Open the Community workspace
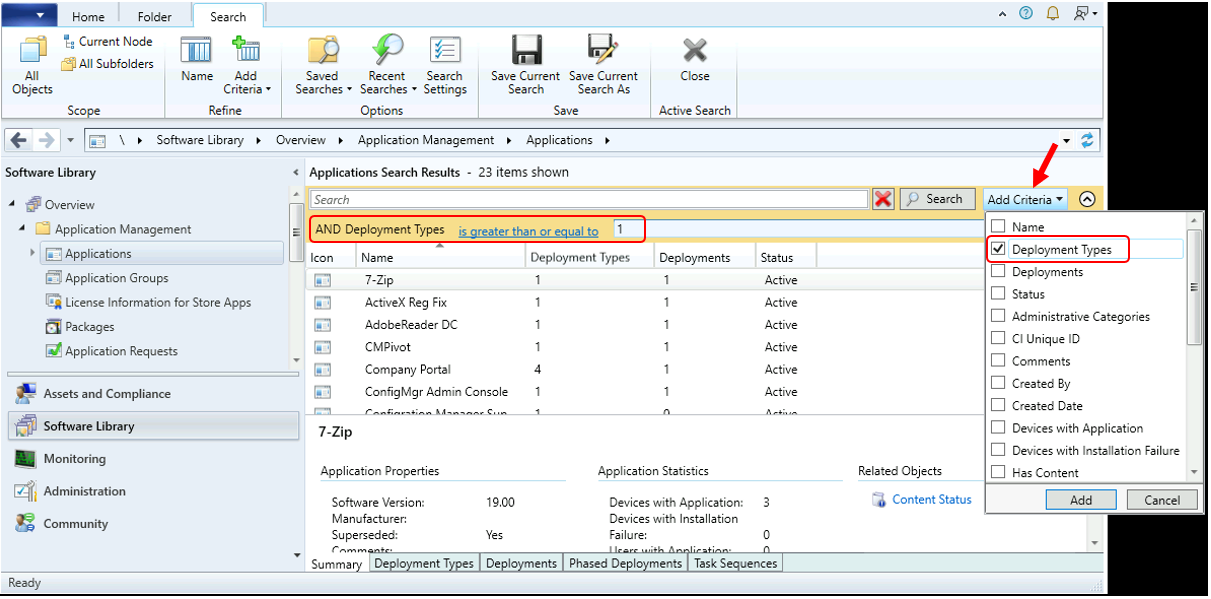 [24, 523]
